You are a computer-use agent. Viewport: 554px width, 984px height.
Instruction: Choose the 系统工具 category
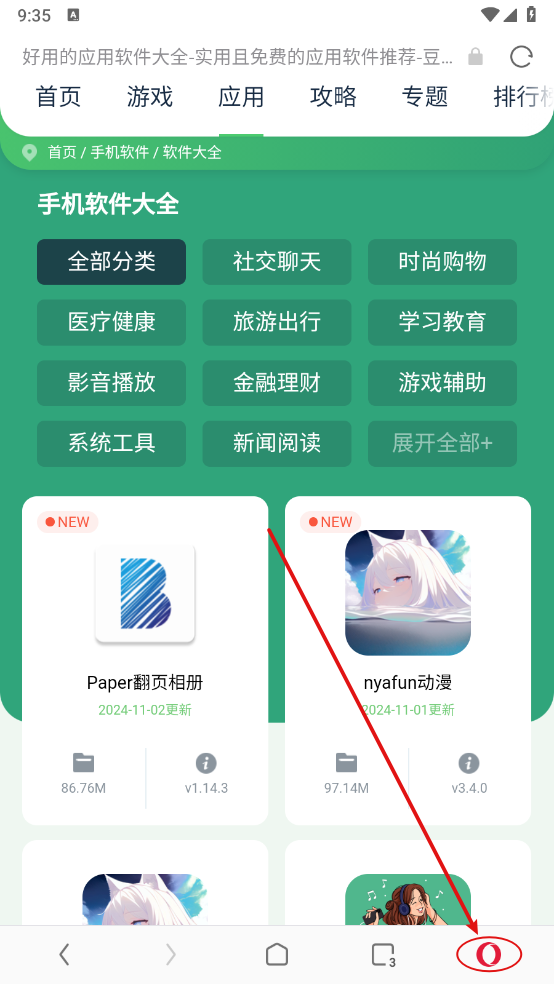click(112, 443)
